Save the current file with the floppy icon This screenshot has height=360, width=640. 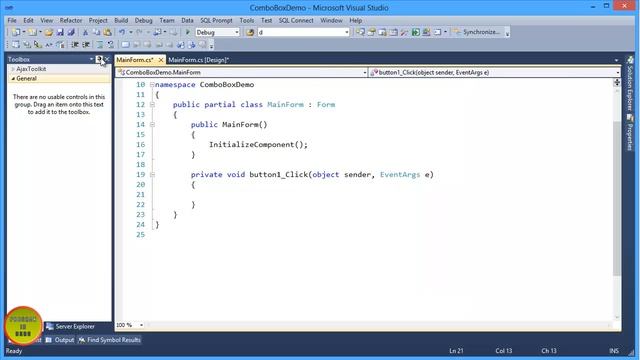(60, 32)
